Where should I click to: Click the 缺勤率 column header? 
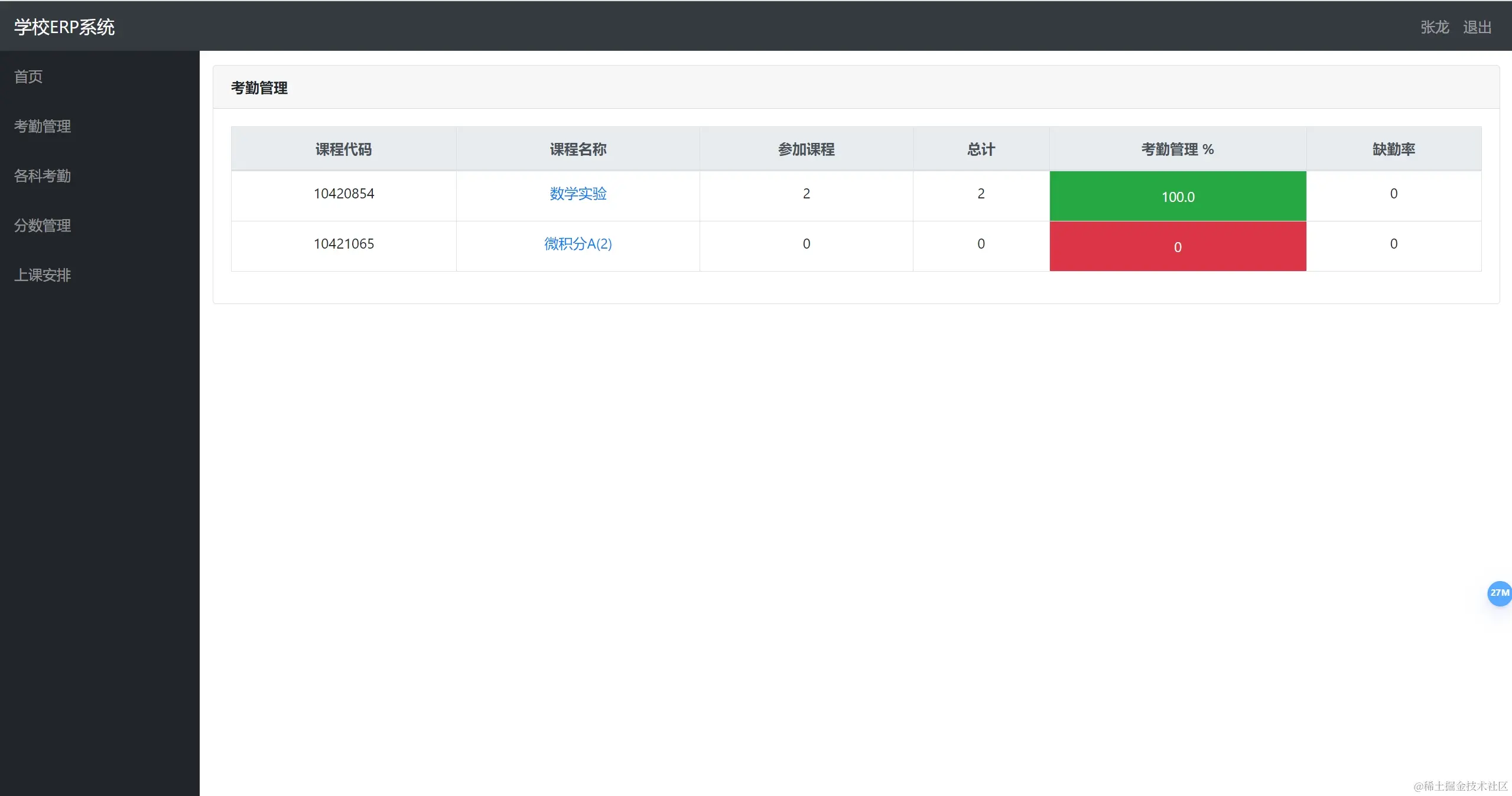click(x=1393, y=149)
